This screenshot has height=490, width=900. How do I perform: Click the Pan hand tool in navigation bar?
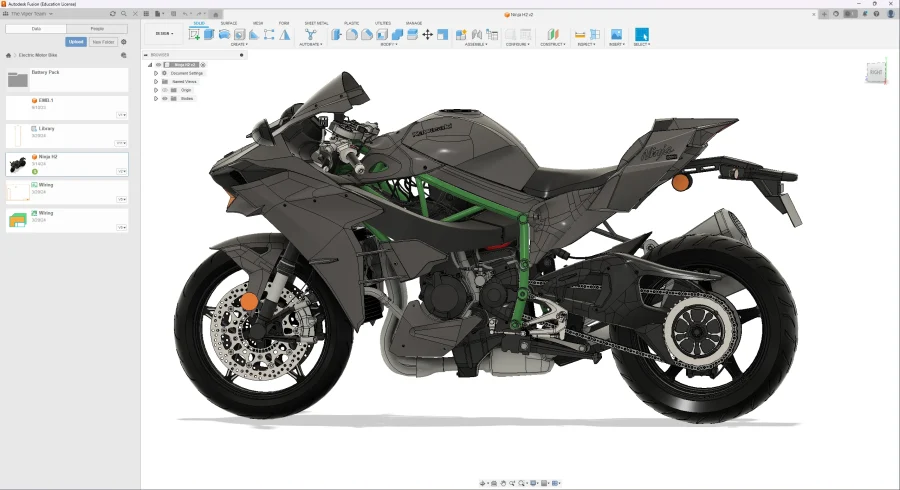(x=503, y=483)
